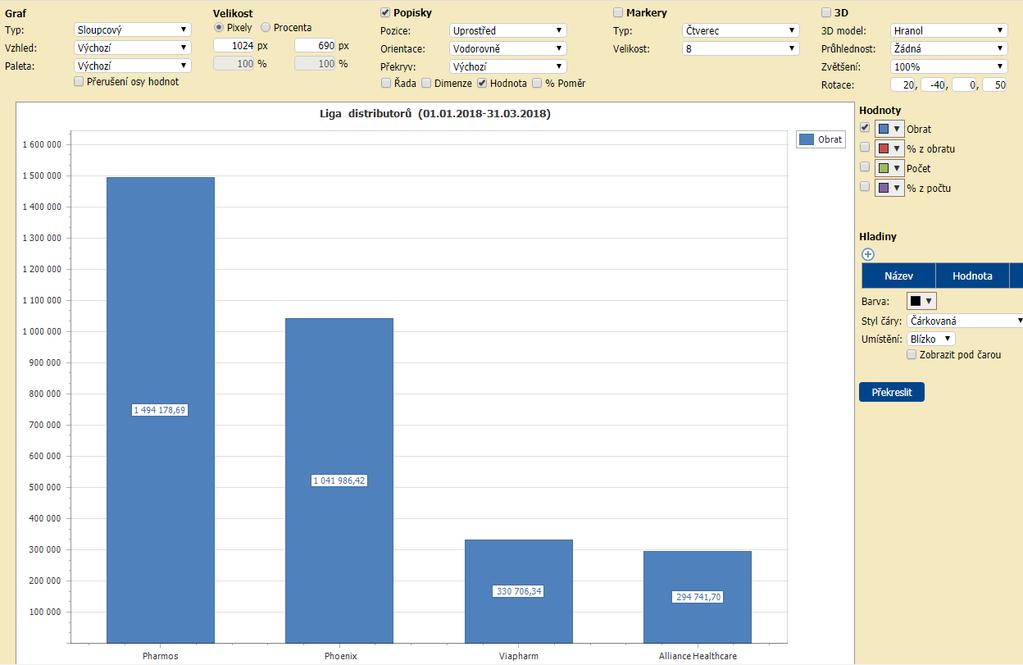Viewport: 1023px width, 665px height.
Task: Add a new level with the plus icon
Action: tap(868, 255)
